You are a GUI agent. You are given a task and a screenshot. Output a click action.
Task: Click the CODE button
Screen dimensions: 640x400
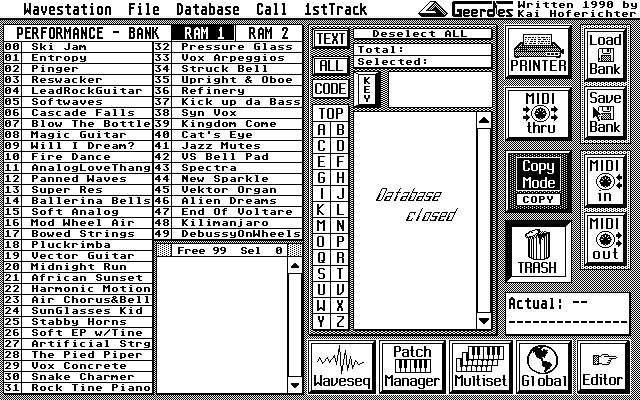(x=331, y=89)
